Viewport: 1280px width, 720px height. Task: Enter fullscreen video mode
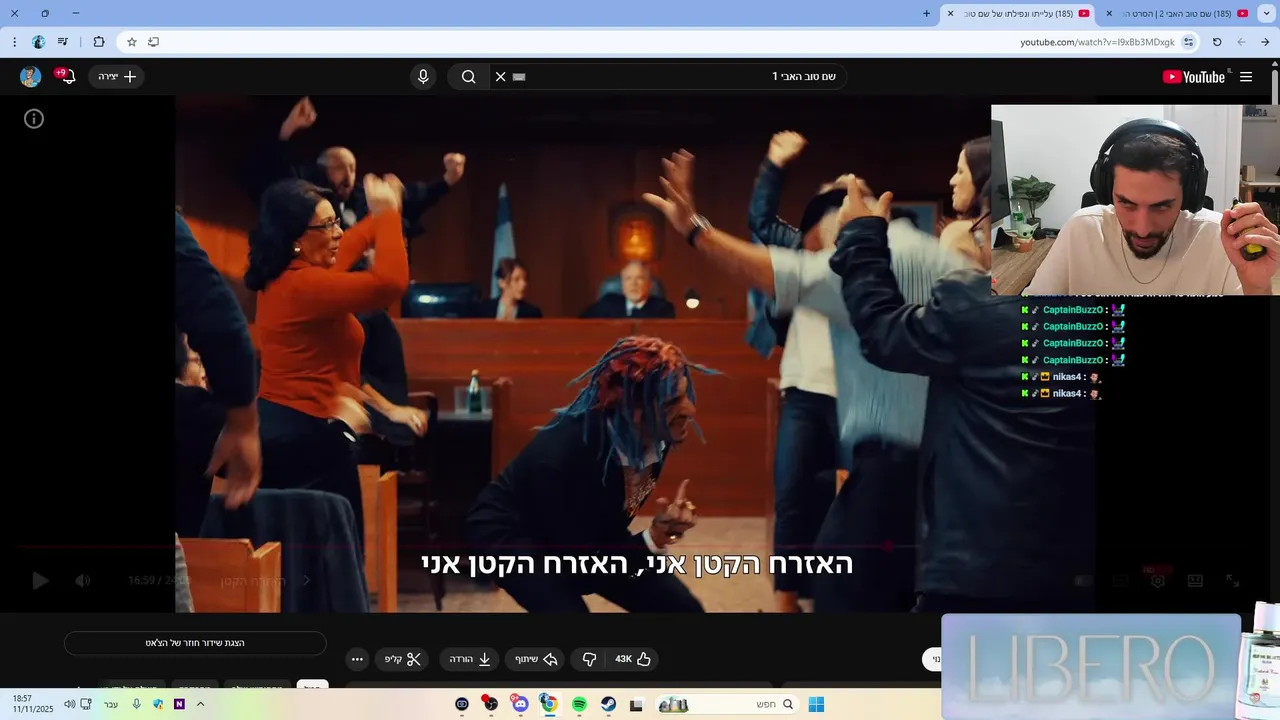click(1233, 581)
